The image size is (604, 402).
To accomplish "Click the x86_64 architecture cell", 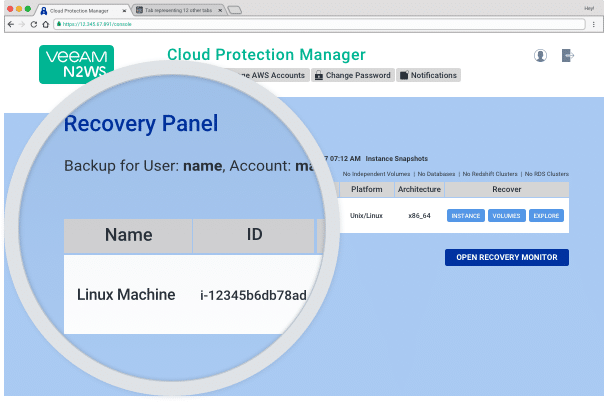I will [x=419, y=216].
